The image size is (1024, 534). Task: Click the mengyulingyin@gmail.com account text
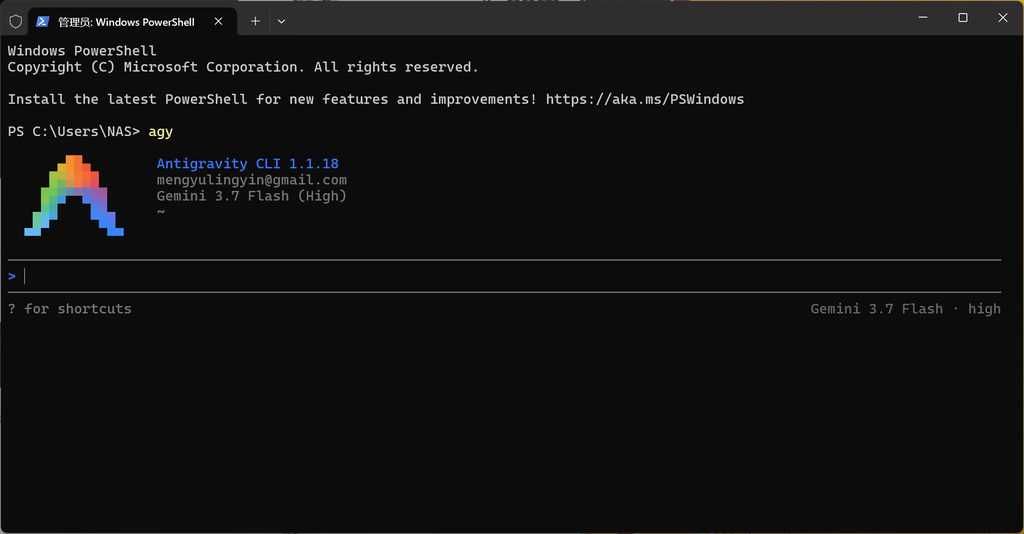tap(251, 180)
